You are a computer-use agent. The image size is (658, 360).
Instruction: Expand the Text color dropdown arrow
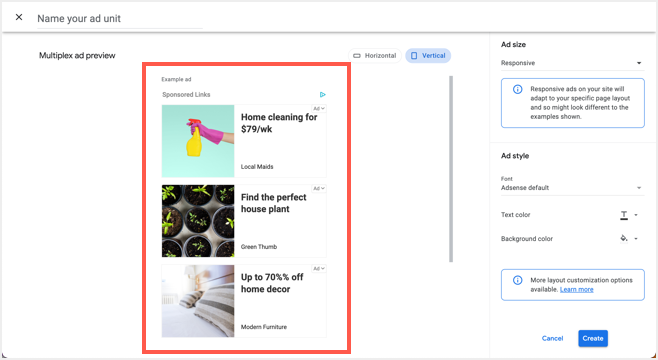tap(636, 215)
